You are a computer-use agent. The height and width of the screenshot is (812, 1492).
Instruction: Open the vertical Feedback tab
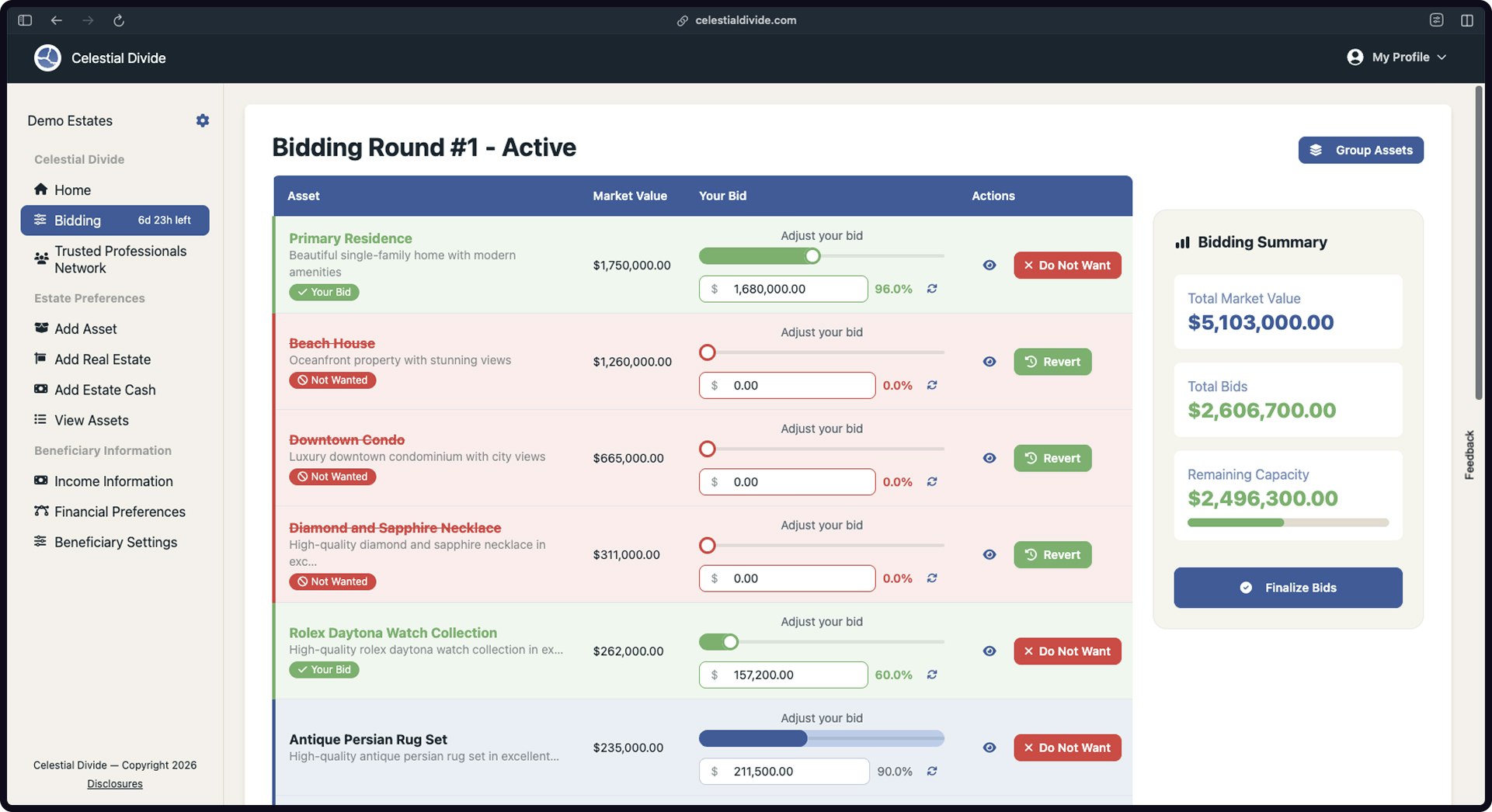click(1469, 455)
